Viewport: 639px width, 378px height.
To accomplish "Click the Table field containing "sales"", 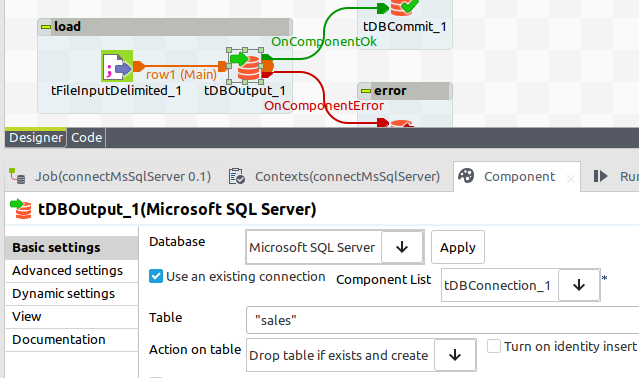I will pos(443,321).
